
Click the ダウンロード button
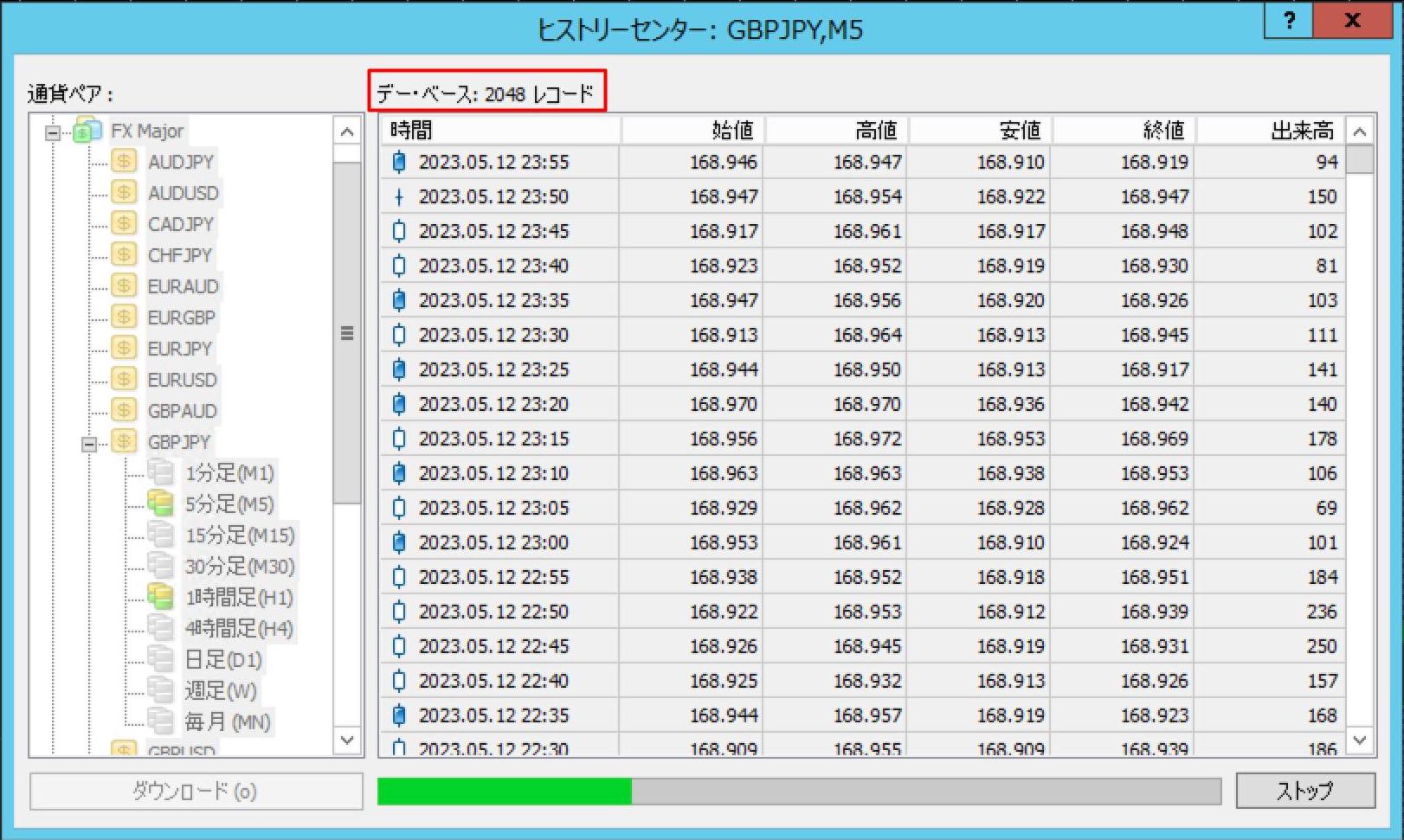[x=196, y=791]
